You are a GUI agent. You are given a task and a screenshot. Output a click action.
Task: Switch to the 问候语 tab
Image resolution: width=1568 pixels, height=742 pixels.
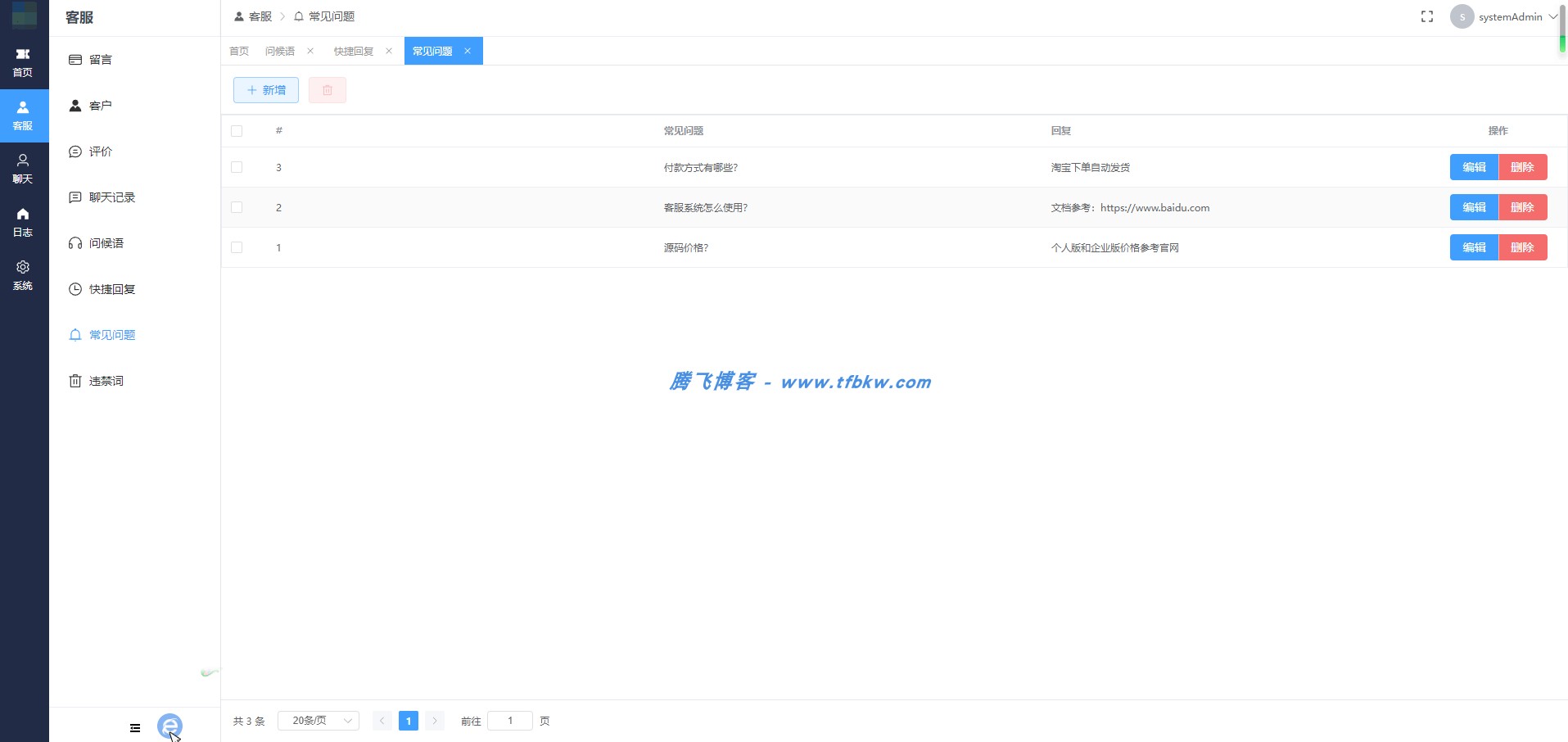pyautogui.click(x=280, y=50)
